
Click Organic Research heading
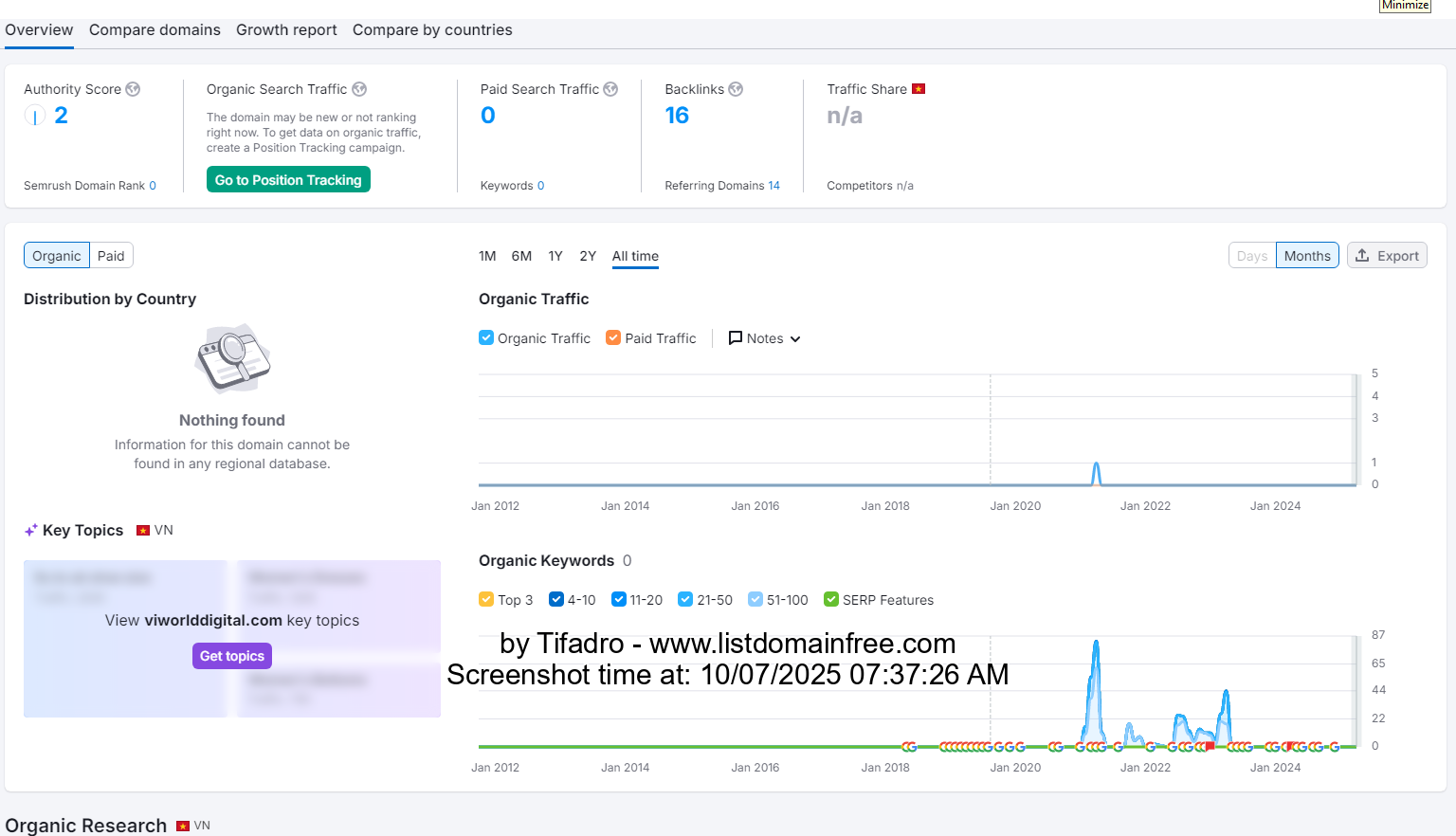tap(86, 826)
